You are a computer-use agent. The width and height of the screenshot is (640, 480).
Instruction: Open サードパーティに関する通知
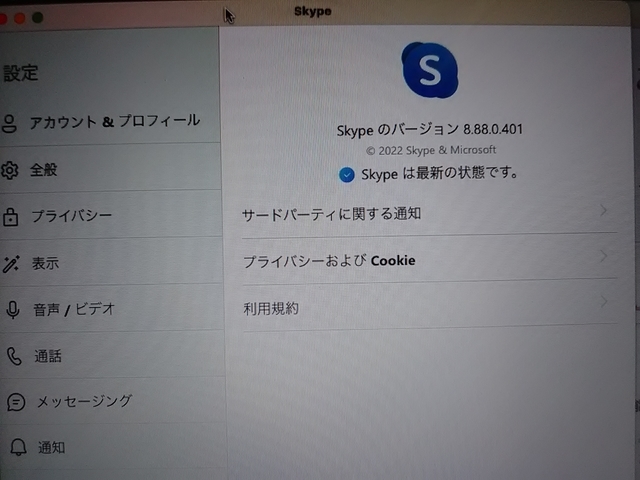(x=429, y=213)
